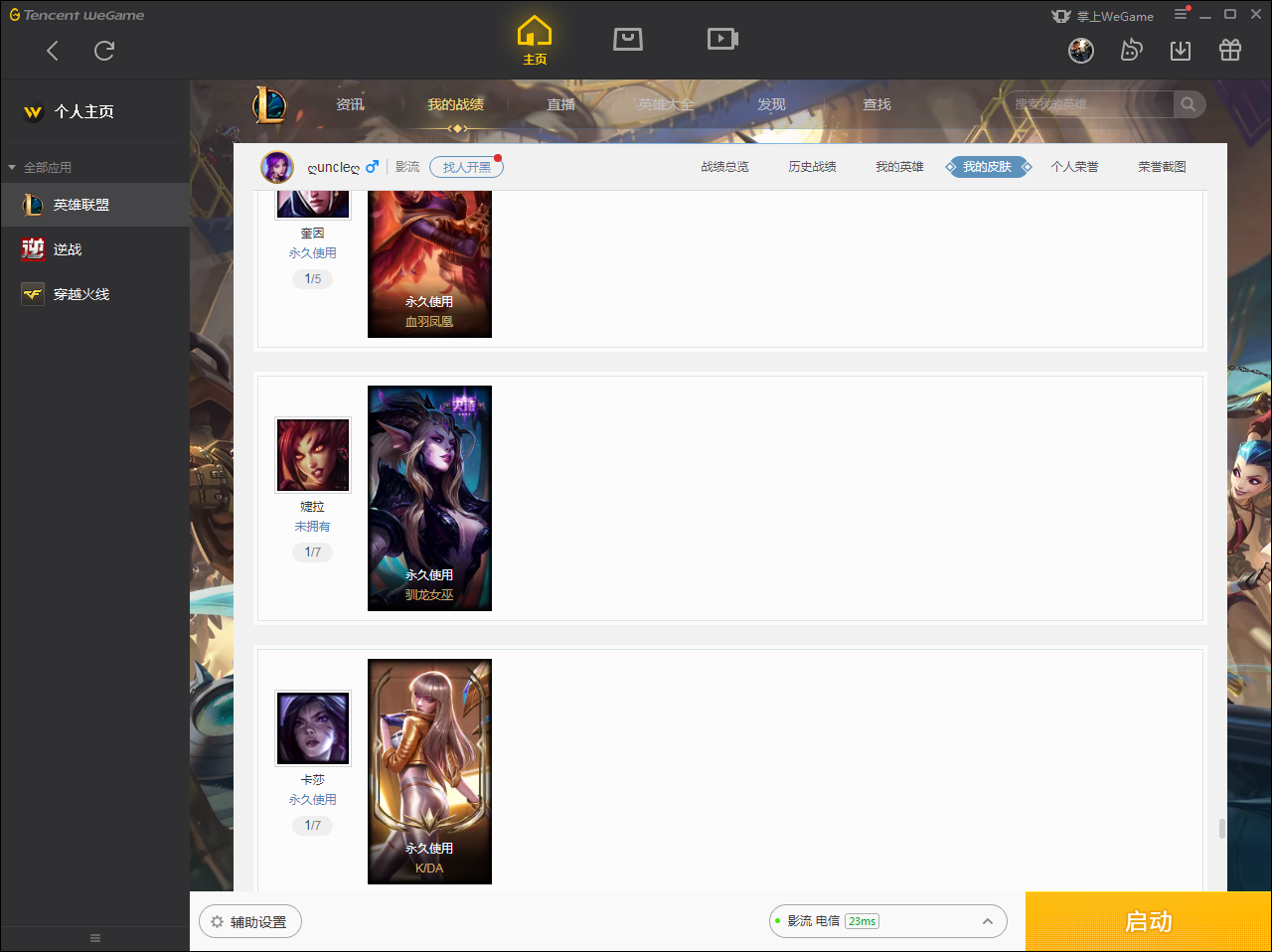This screenshot has height=952, width=1272.
Task: Refresh the page with the reload icon
Action: (104, 51)
